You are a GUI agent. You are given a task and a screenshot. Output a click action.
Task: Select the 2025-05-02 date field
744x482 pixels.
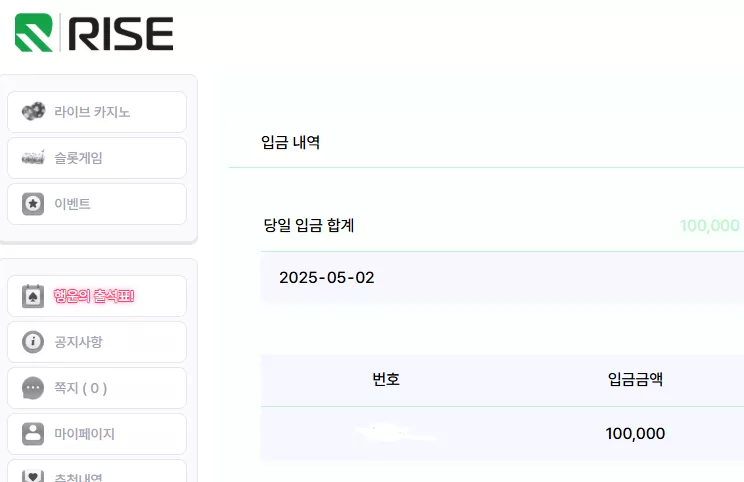(502, 278)
